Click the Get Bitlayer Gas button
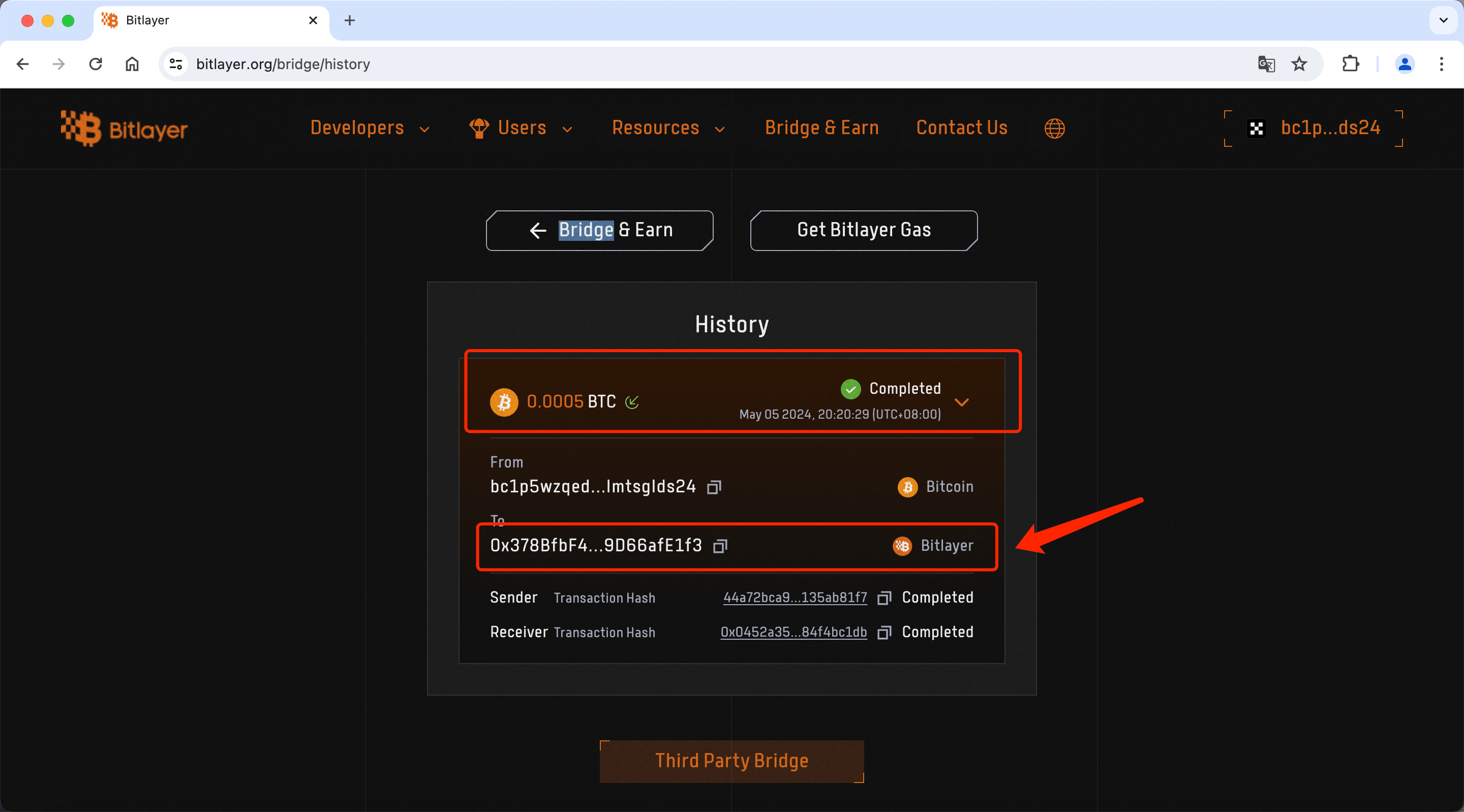The height and width of the screenshot is (812, 1464). [864, 230]
